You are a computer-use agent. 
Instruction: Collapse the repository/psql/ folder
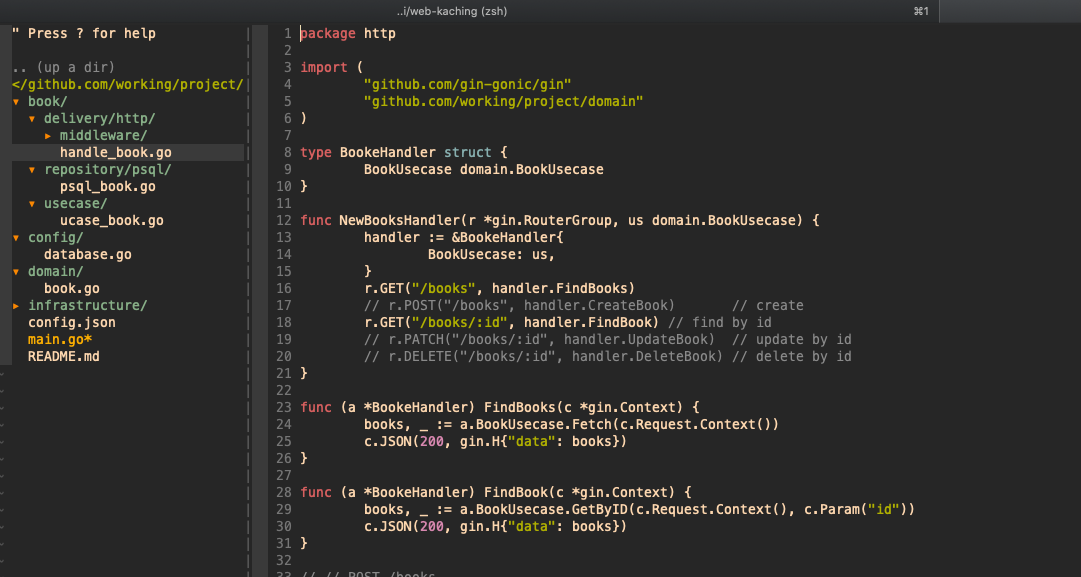pyautogui.click(x=78, y=169)
